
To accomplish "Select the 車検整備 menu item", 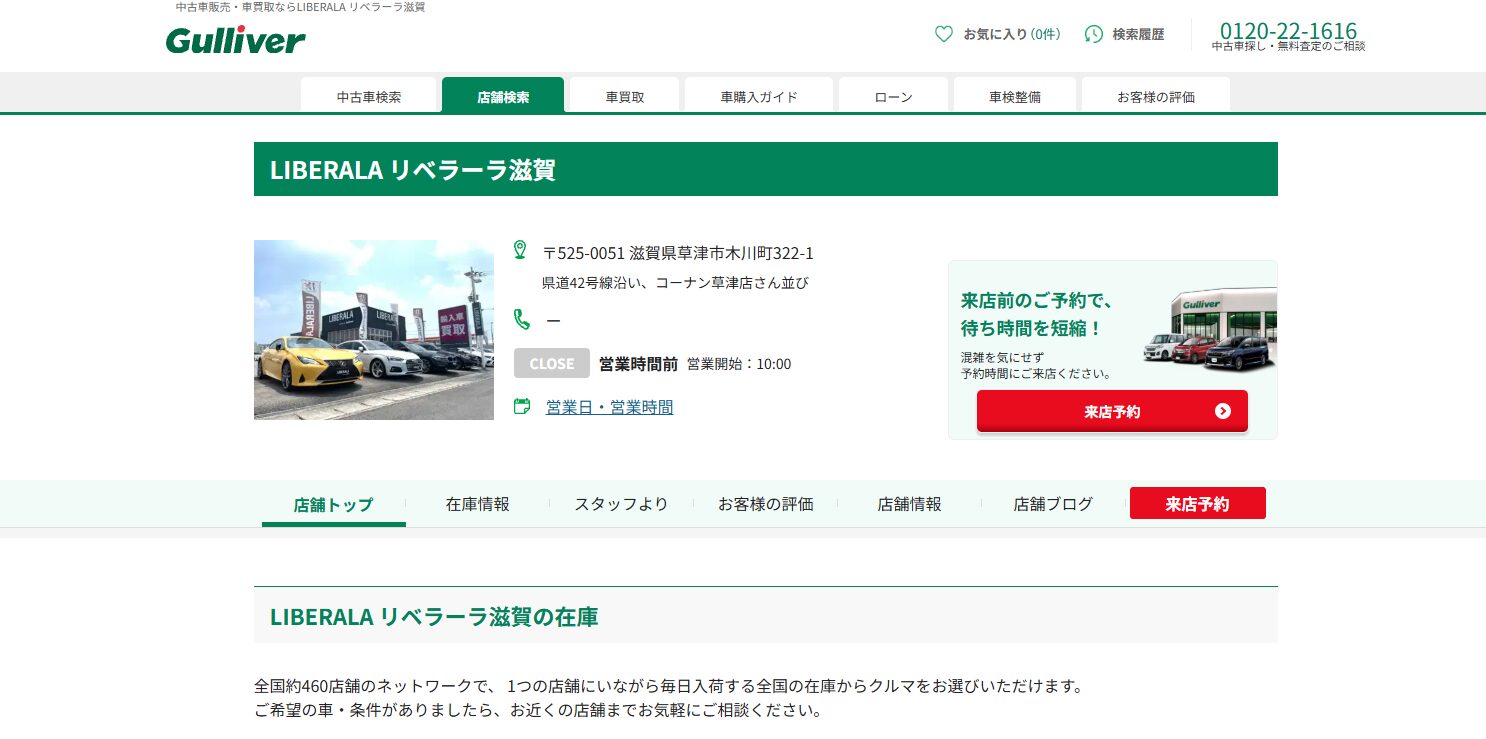I will pyautogui.click(x=1014, y=96).
